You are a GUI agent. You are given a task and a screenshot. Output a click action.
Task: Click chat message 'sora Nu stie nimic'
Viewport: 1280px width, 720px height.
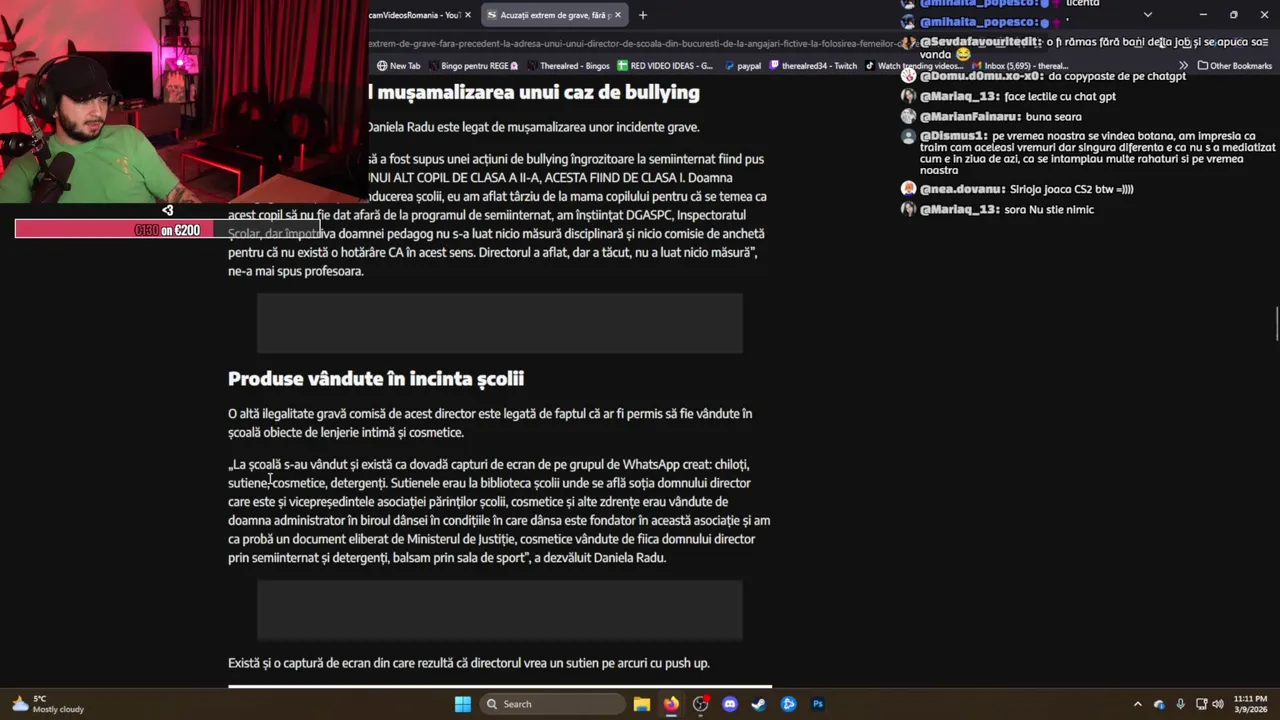pos(1050,210)
